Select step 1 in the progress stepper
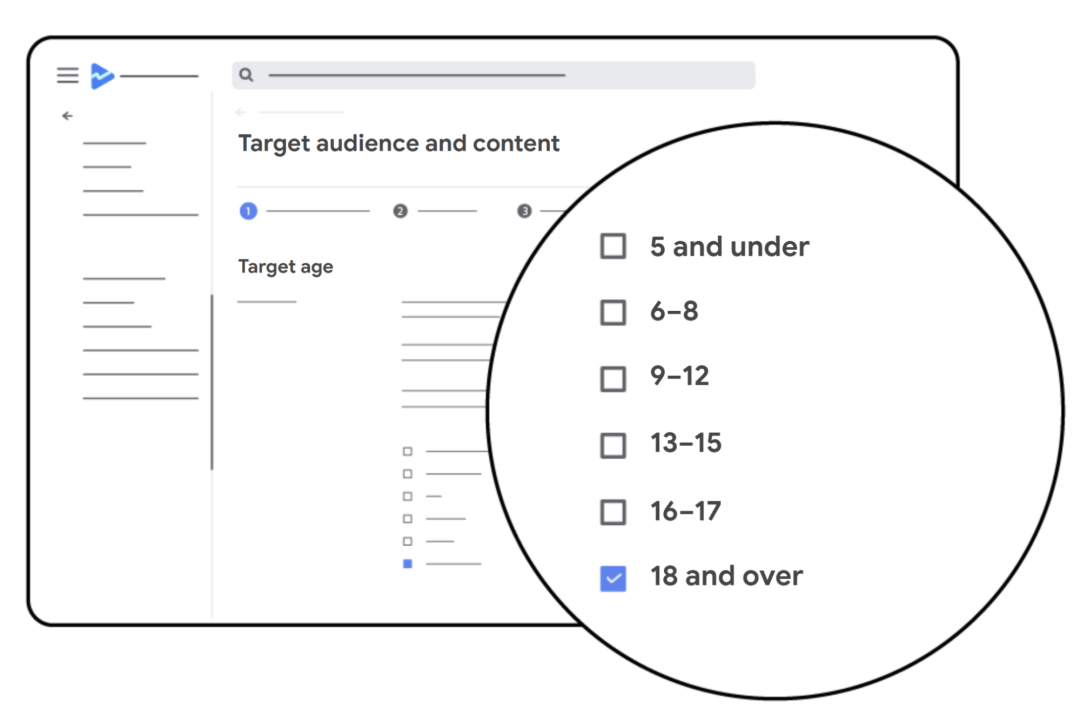The height and width of the screenshot is (716, 1080). [249, 211]
